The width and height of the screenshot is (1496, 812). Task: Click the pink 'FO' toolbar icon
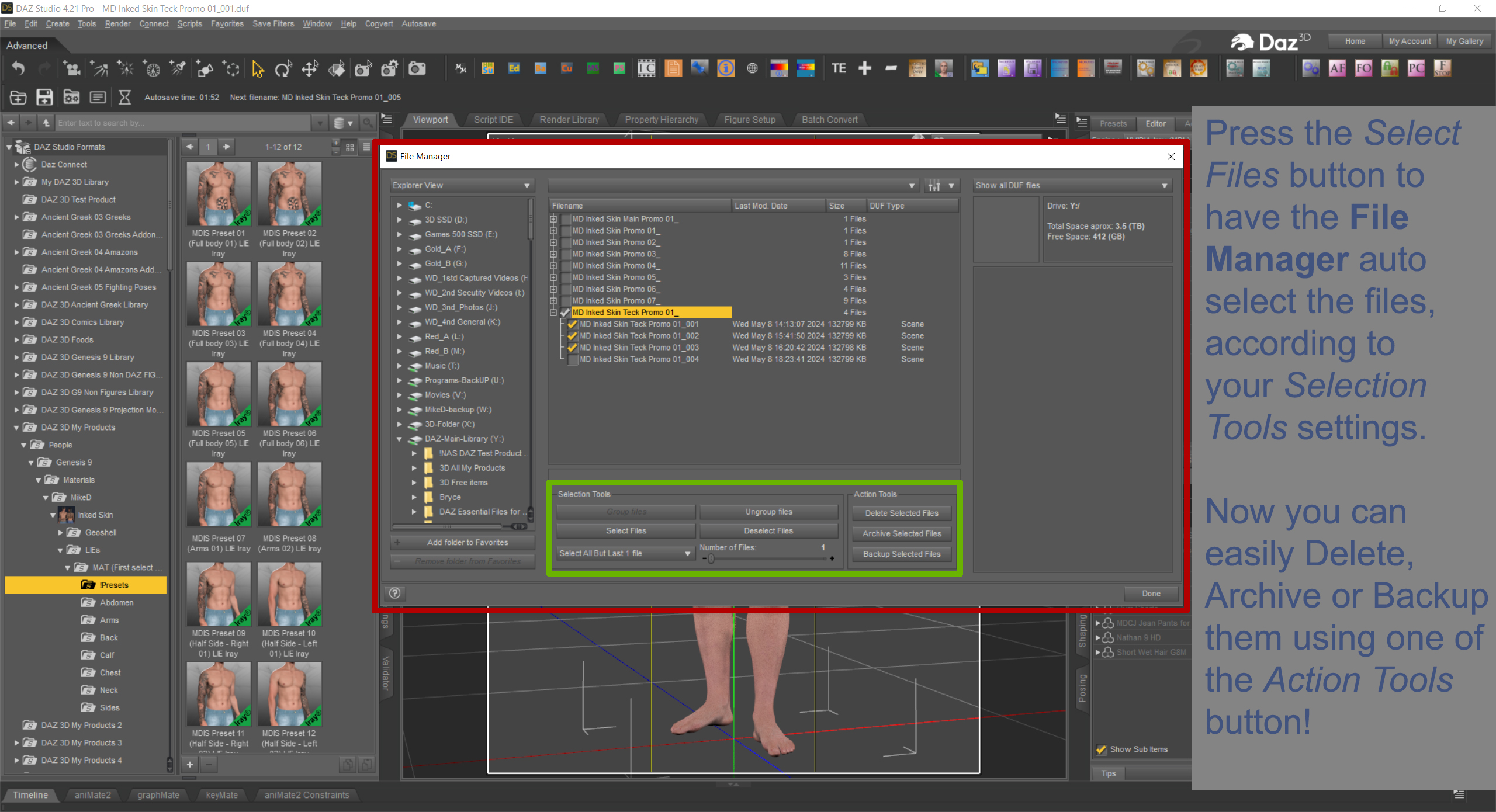coord(1364,69)
